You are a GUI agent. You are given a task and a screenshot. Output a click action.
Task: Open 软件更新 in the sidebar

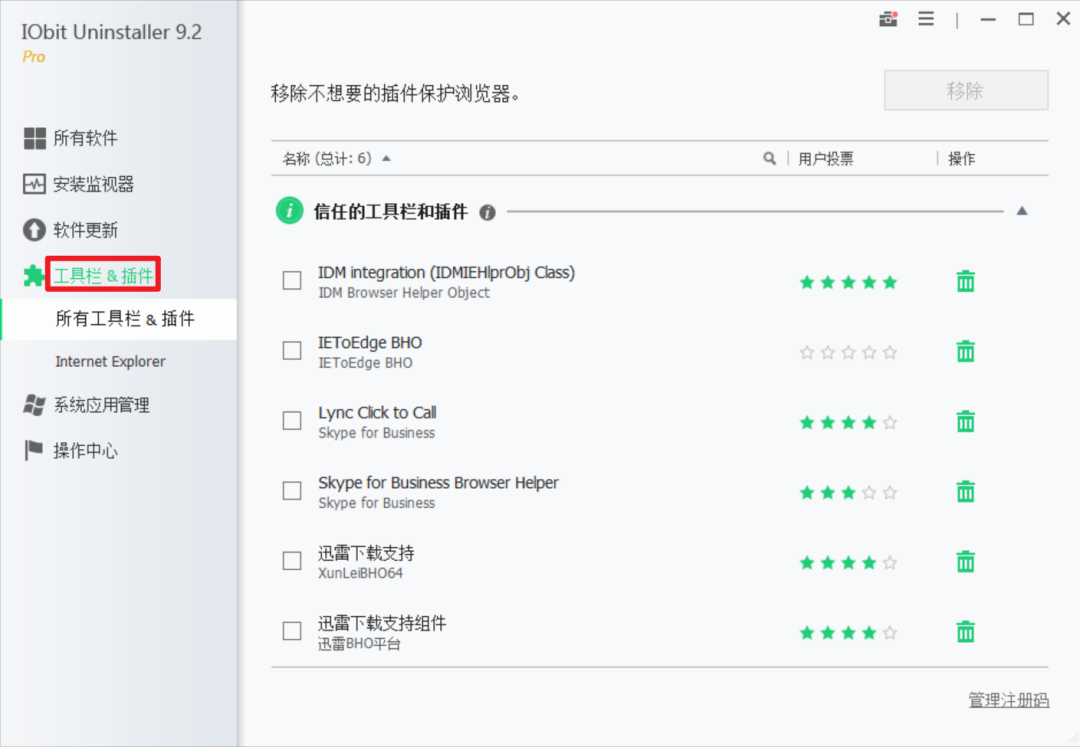pos(85,230)
